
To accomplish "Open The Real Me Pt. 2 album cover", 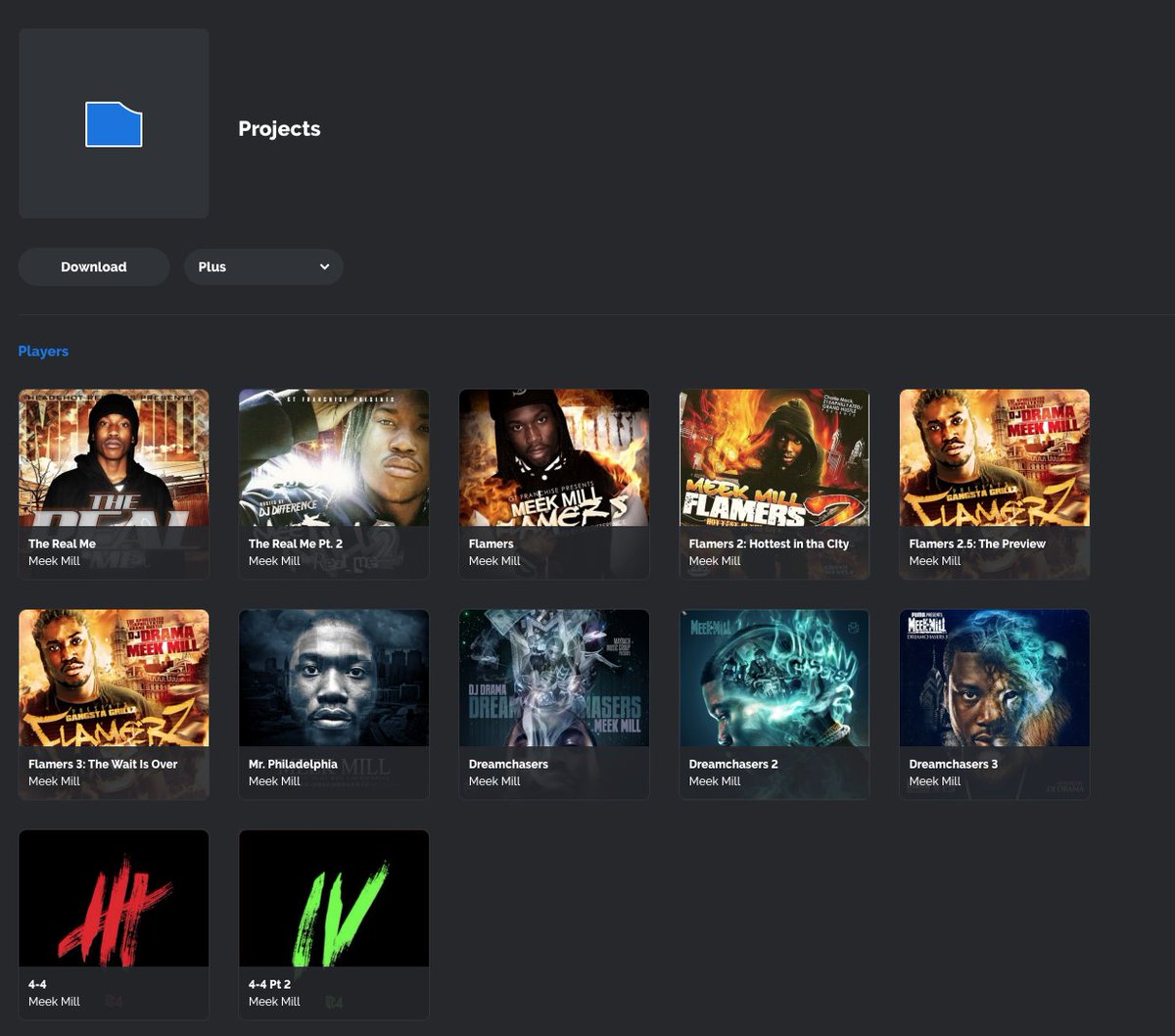I will 334,457.
